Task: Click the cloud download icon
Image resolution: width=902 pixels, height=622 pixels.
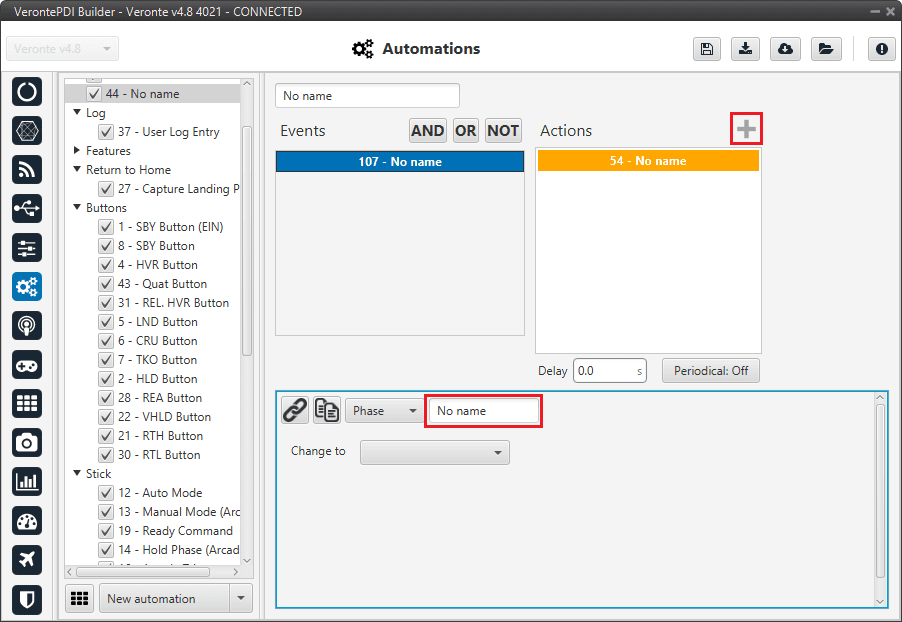Action: [x=785, y=49]
